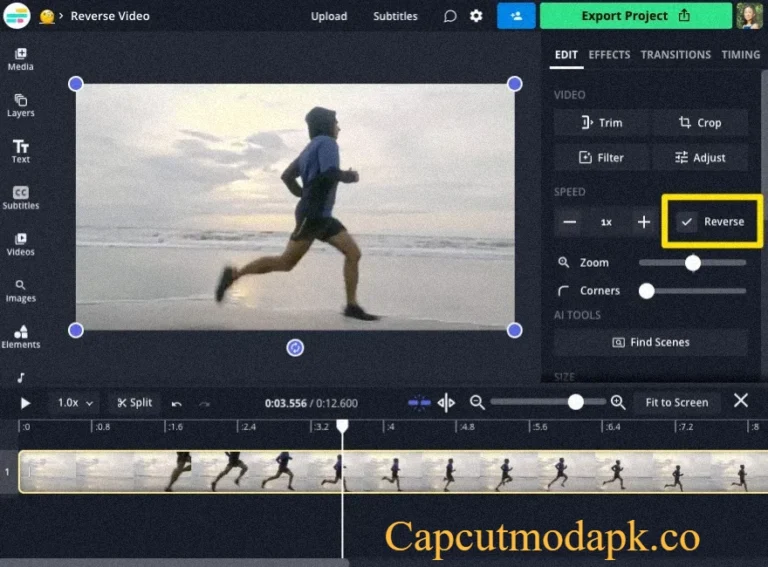The width and height of the screenshot is (768, 567).
Task: Increase speed with the plus button
Action: [x=644, y=222]
